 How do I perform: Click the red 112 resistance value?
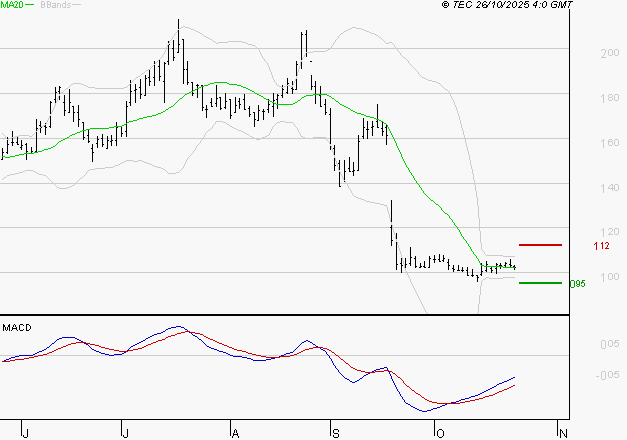coord(601,246)
